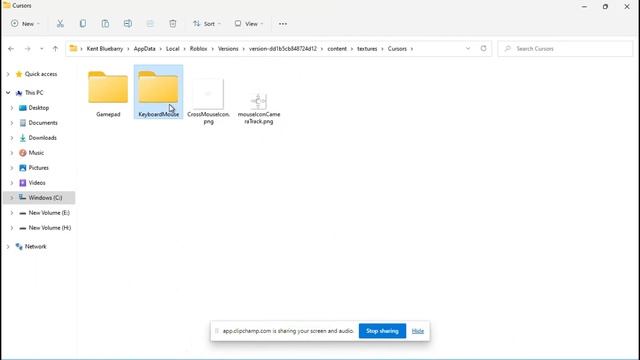The width and height of the screenshot is (640, 360).
Task: Expand Desktop tree node
Action: pos(12,108)
